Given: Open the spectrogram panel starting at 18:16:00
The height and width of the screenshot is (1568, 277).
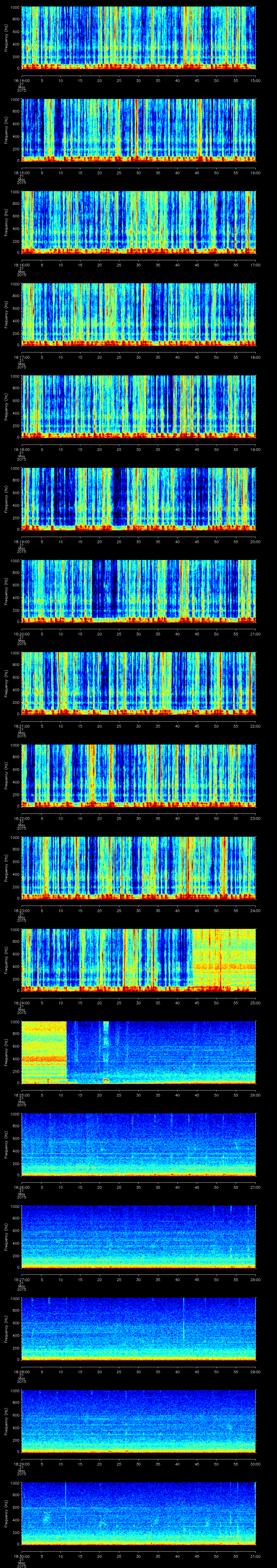Looking at the screenshot, I should pyautogui.click(x=139, y=222).
